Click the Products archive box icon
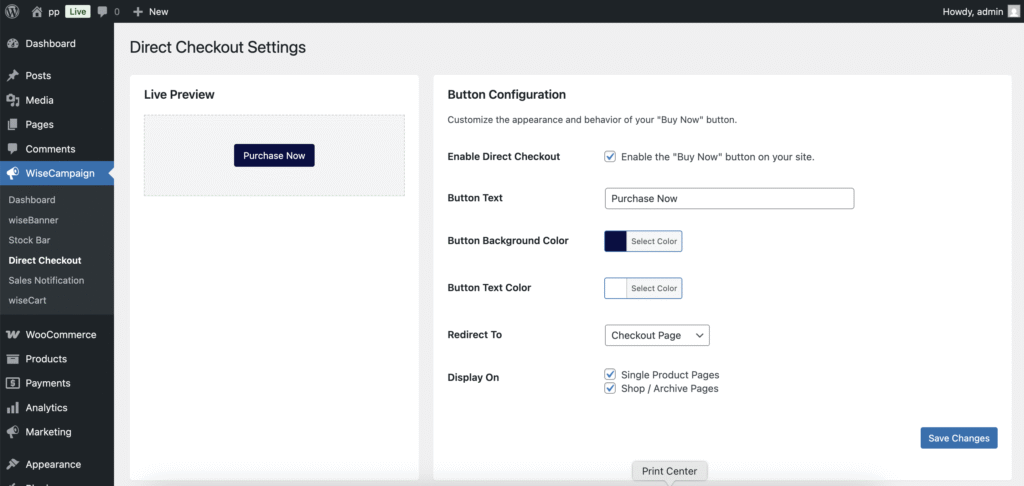 tap(12, 359)
